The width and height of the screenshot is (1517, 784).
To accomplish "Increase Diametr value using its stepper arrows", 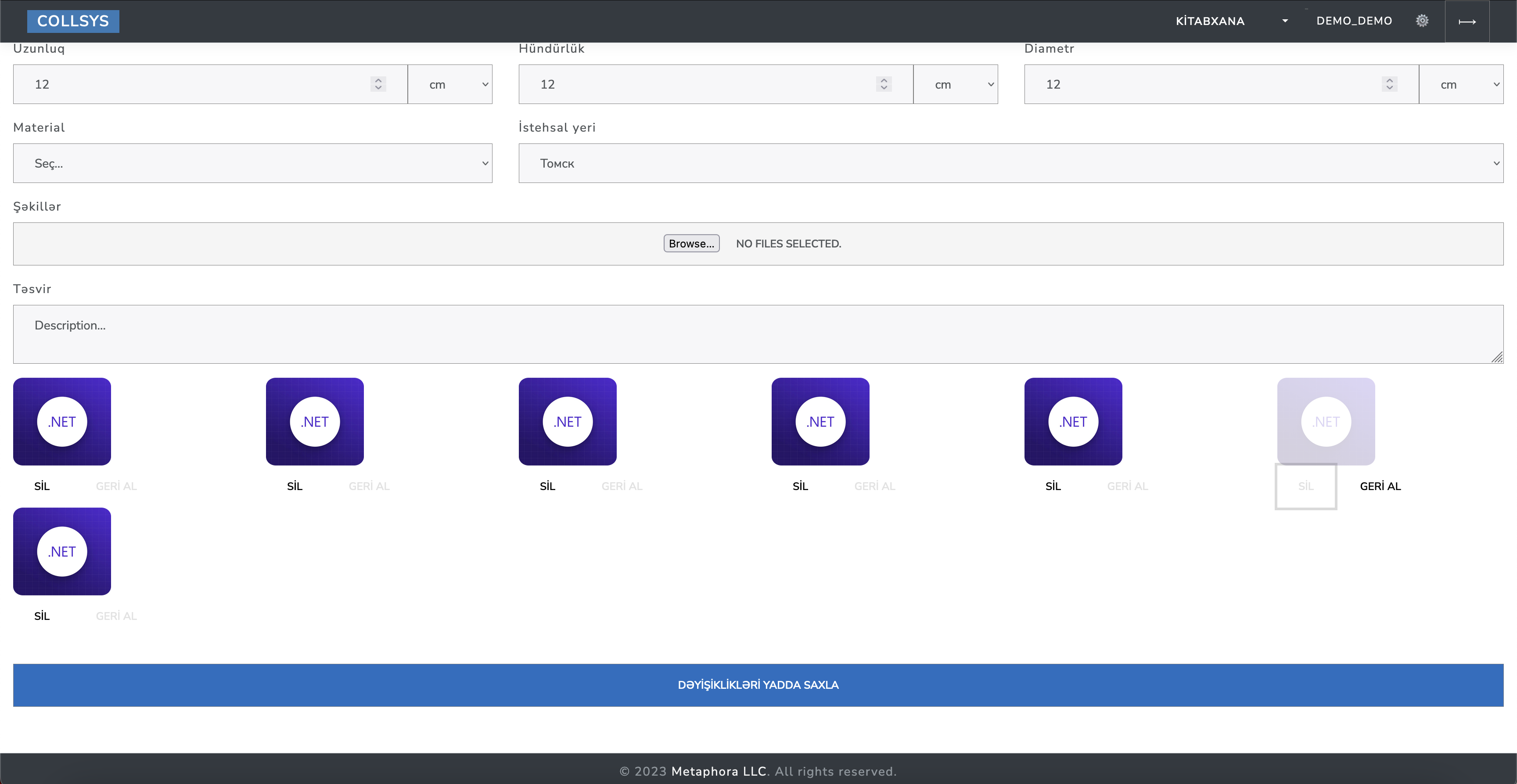I will (1389, 84).
